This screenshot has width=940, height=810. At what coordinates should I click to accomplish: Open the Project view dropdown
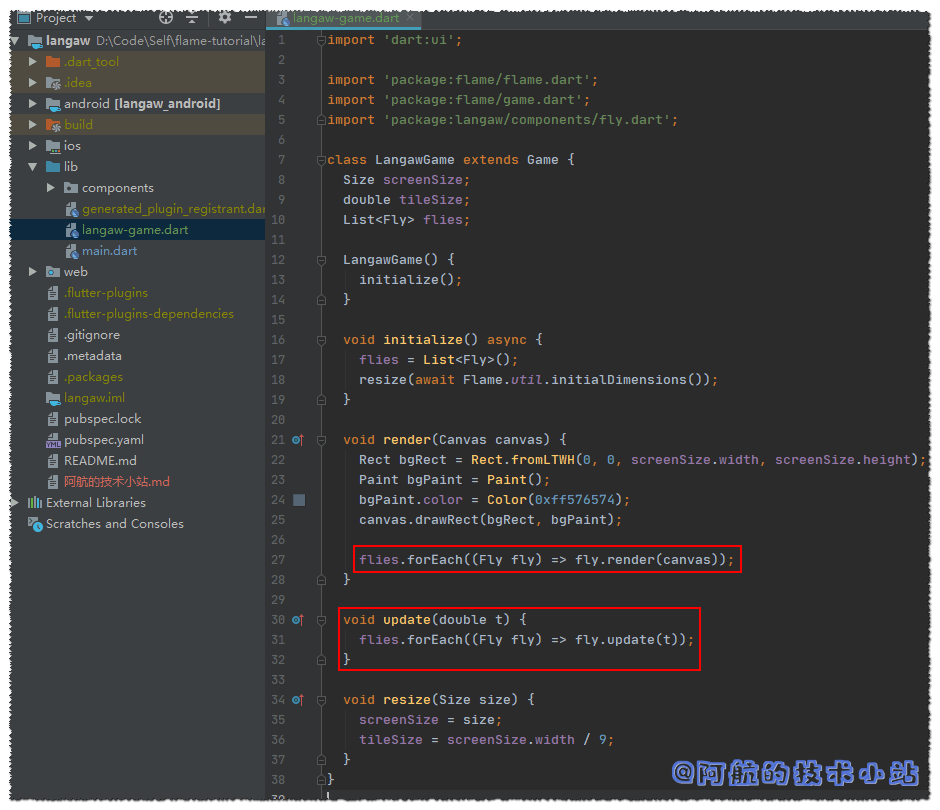[89, 18]
